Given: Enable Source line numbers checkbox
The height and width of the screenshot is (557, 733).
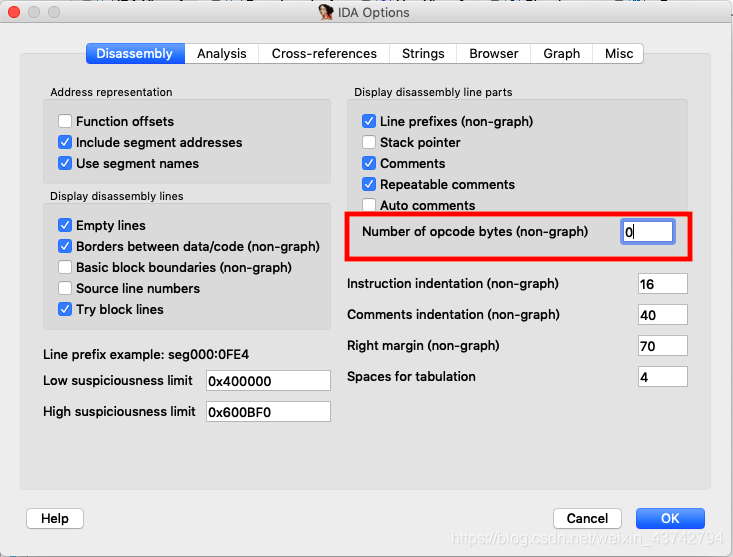Looking at the screenshot, I should point(65,288).
